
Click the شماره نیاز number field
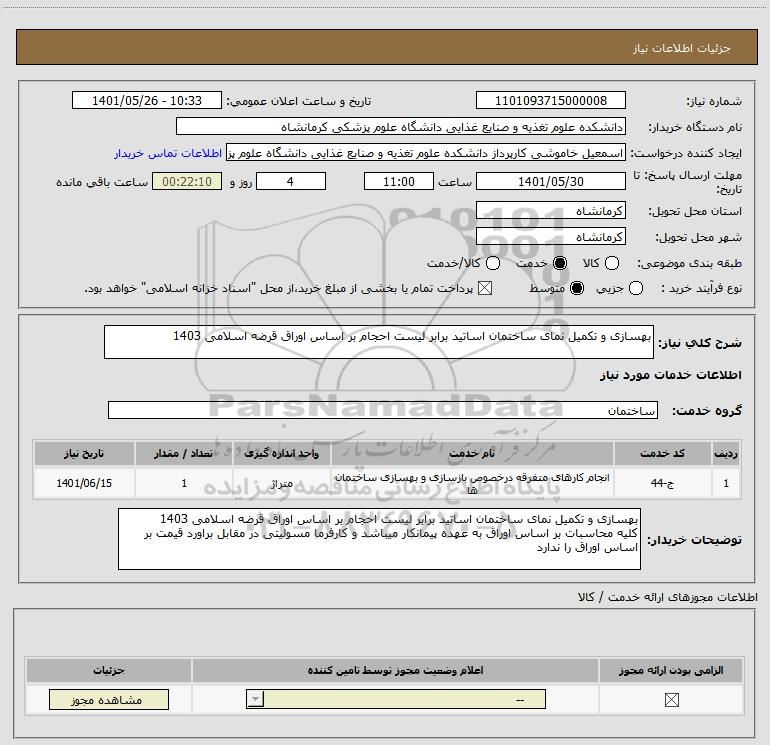coord(550,101)
